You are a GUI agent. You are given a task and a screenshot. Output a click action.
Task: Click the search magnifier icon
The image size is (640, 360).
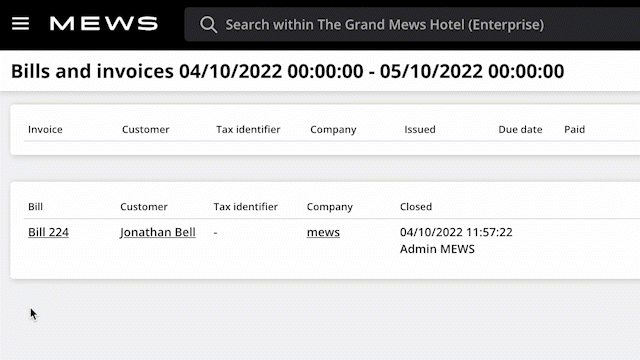[208, 25]
